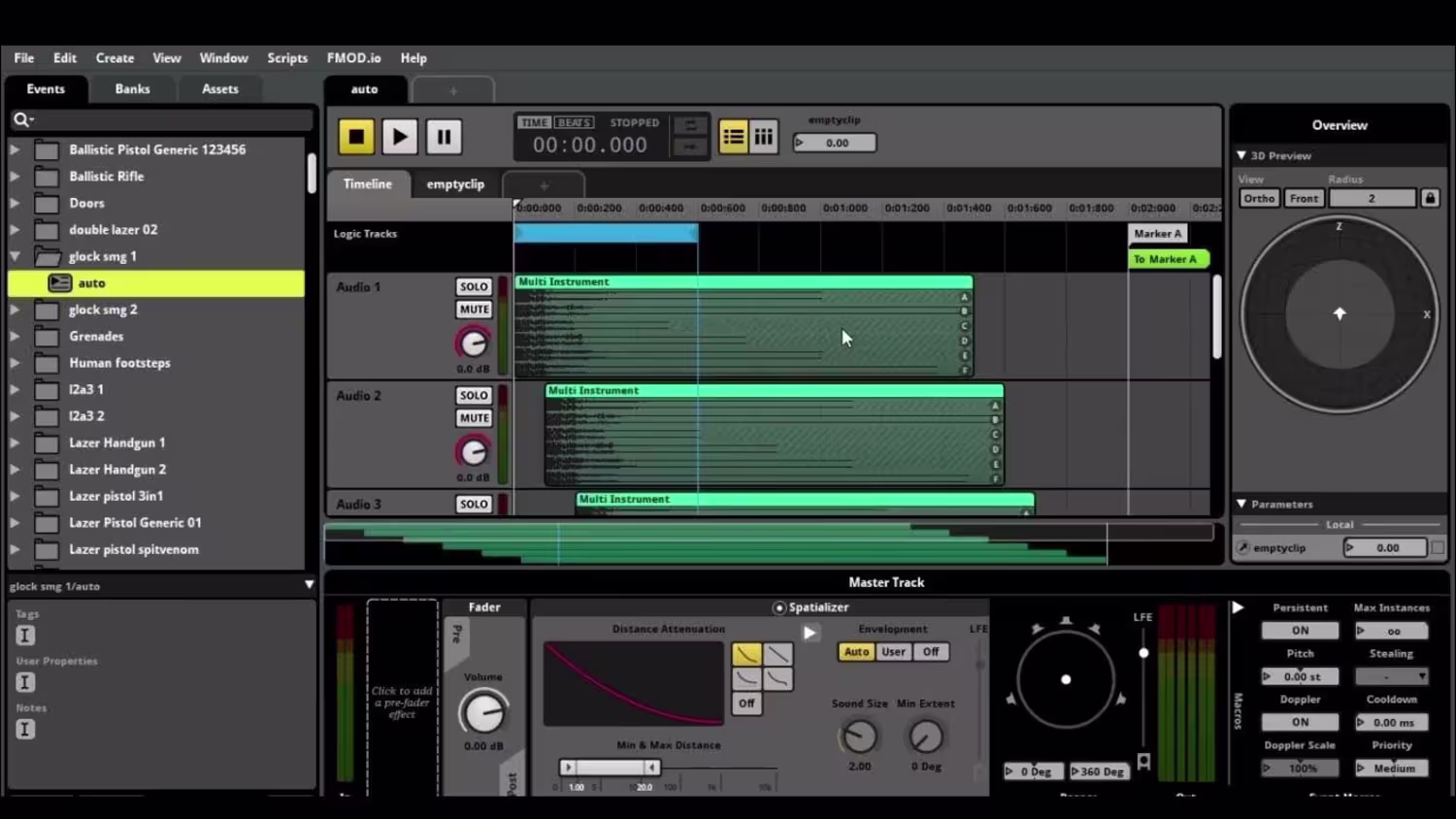Open the Create menu
This screenshot has width=1456, height=819.
coord(115,58)
